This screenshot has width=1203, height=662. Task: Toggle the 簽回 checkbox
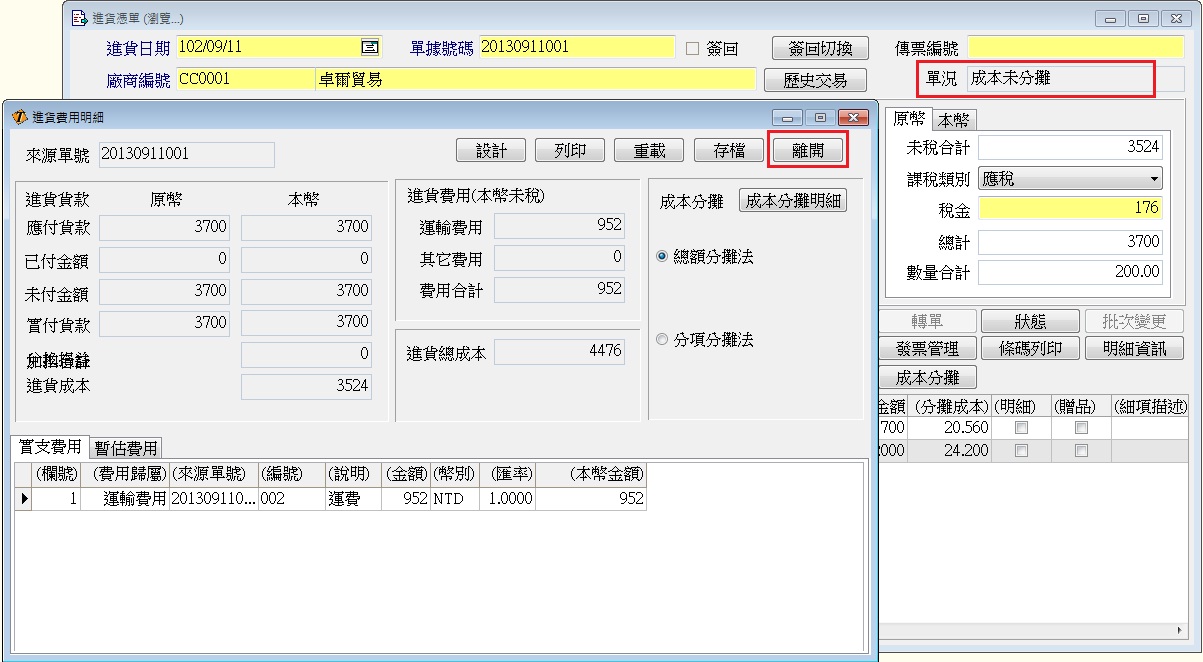[692, 48]
